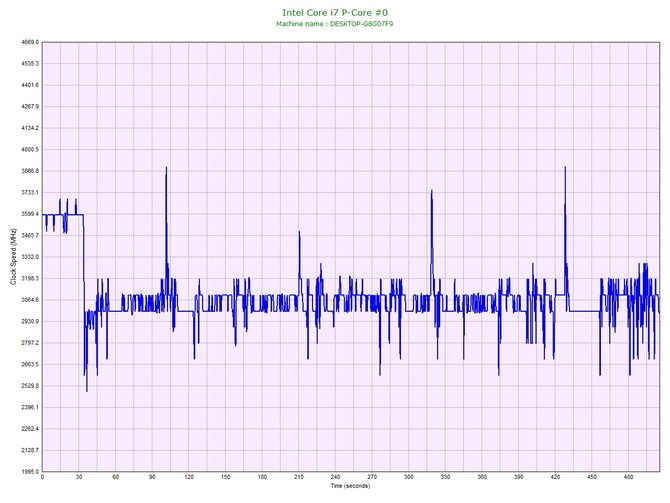Click the 330 seconds x-axis label
Screen dimensions: 670x503
pos(445,477)
